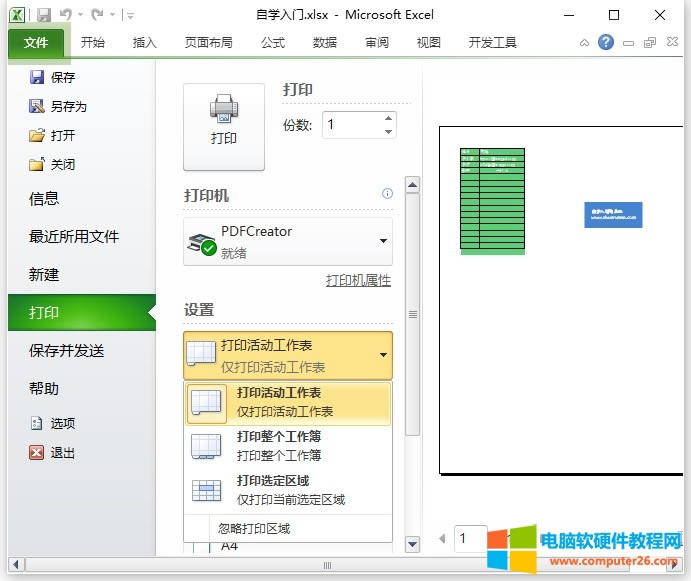Open the PDFCreator printer dropdown
The width and height of the screenshot is (691, 581).
(x=288, y=242)
